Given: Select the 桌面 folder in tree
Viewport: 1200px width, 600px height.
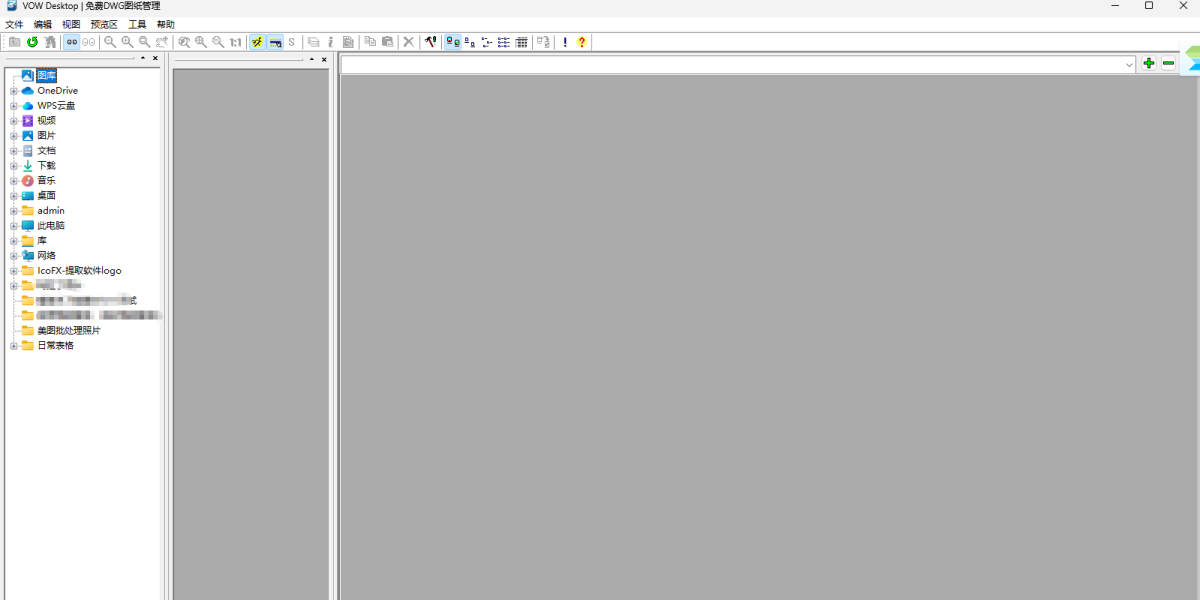Looking at the screenshot, I should pyautogui.click(x=46, y=196).
